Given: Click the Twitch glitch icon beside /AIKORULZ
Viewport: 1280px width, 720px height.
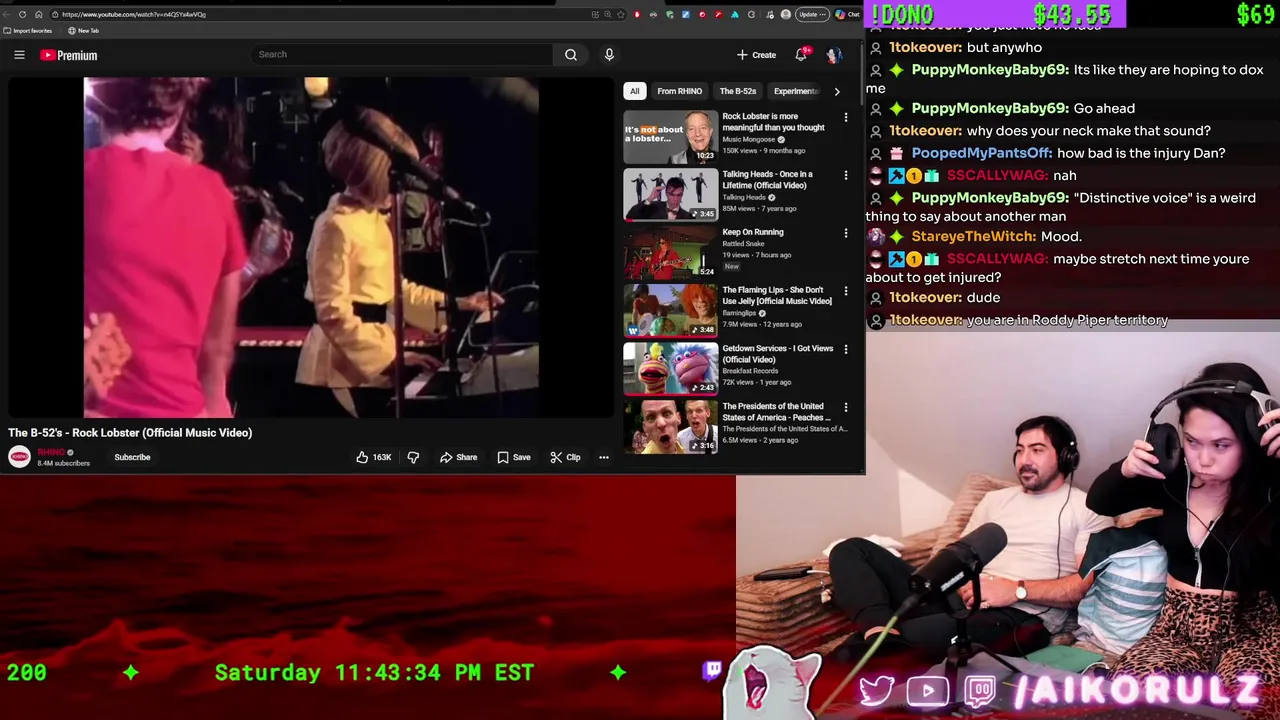Looking at the screenshot, I should (981, 690).
